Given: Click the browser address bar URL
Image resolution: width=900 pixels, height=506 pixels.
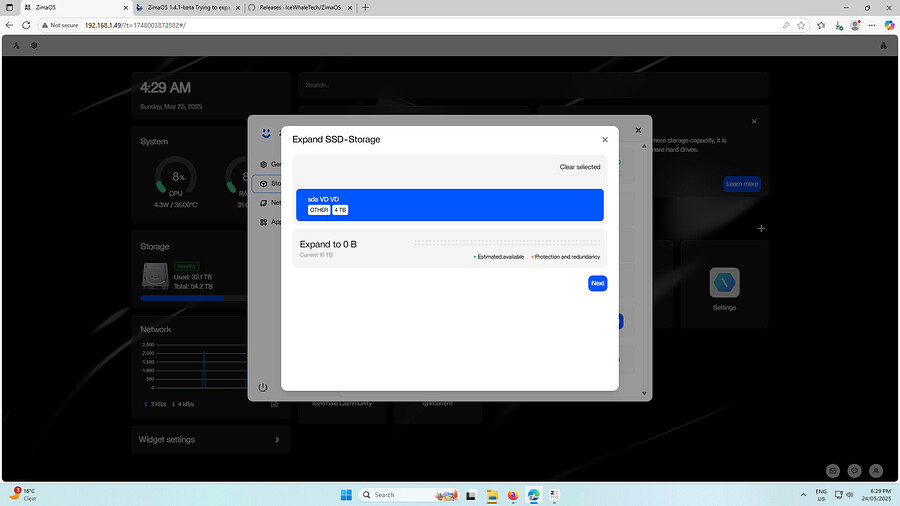Looking at the screenshot, I should 135,25.
